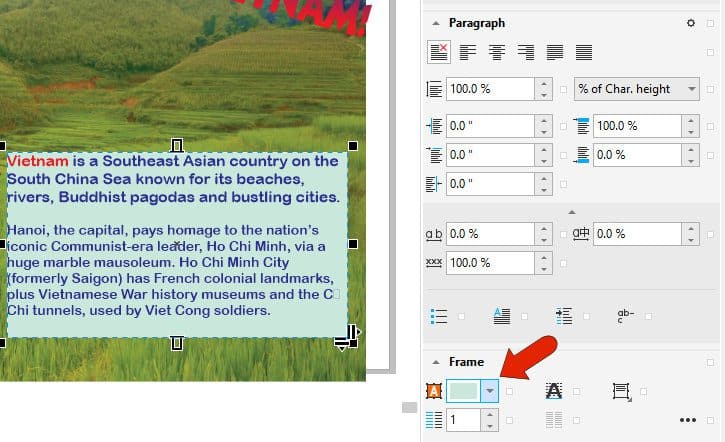Select the No alignment paragraph icon
This screenshot has height=442, width=725.
438,52
